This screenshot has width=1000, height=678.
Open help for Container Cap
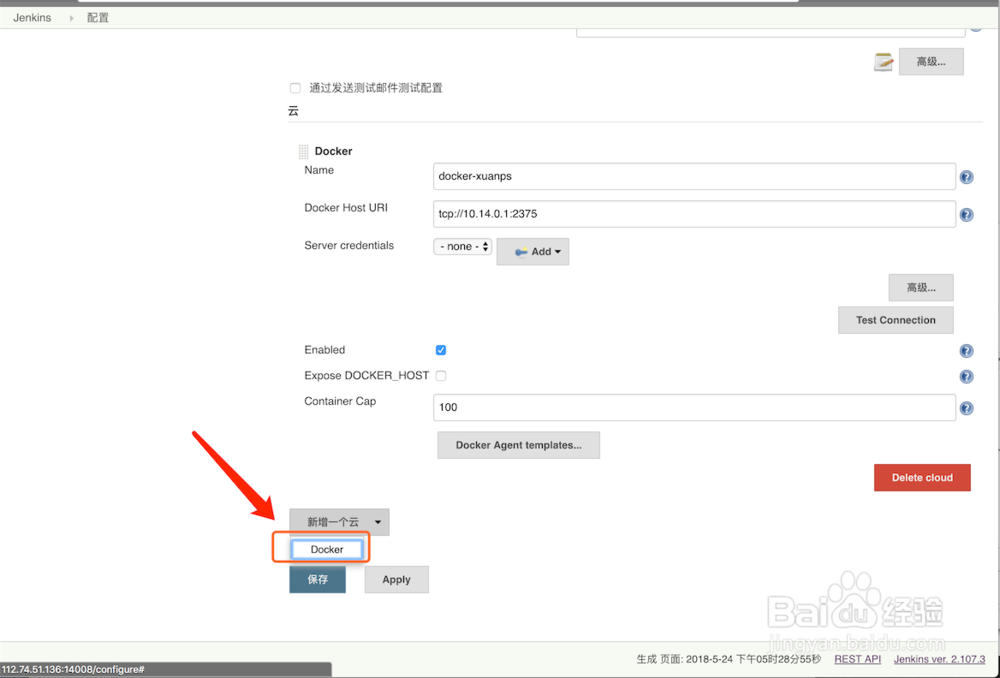[x=966, y=408]
